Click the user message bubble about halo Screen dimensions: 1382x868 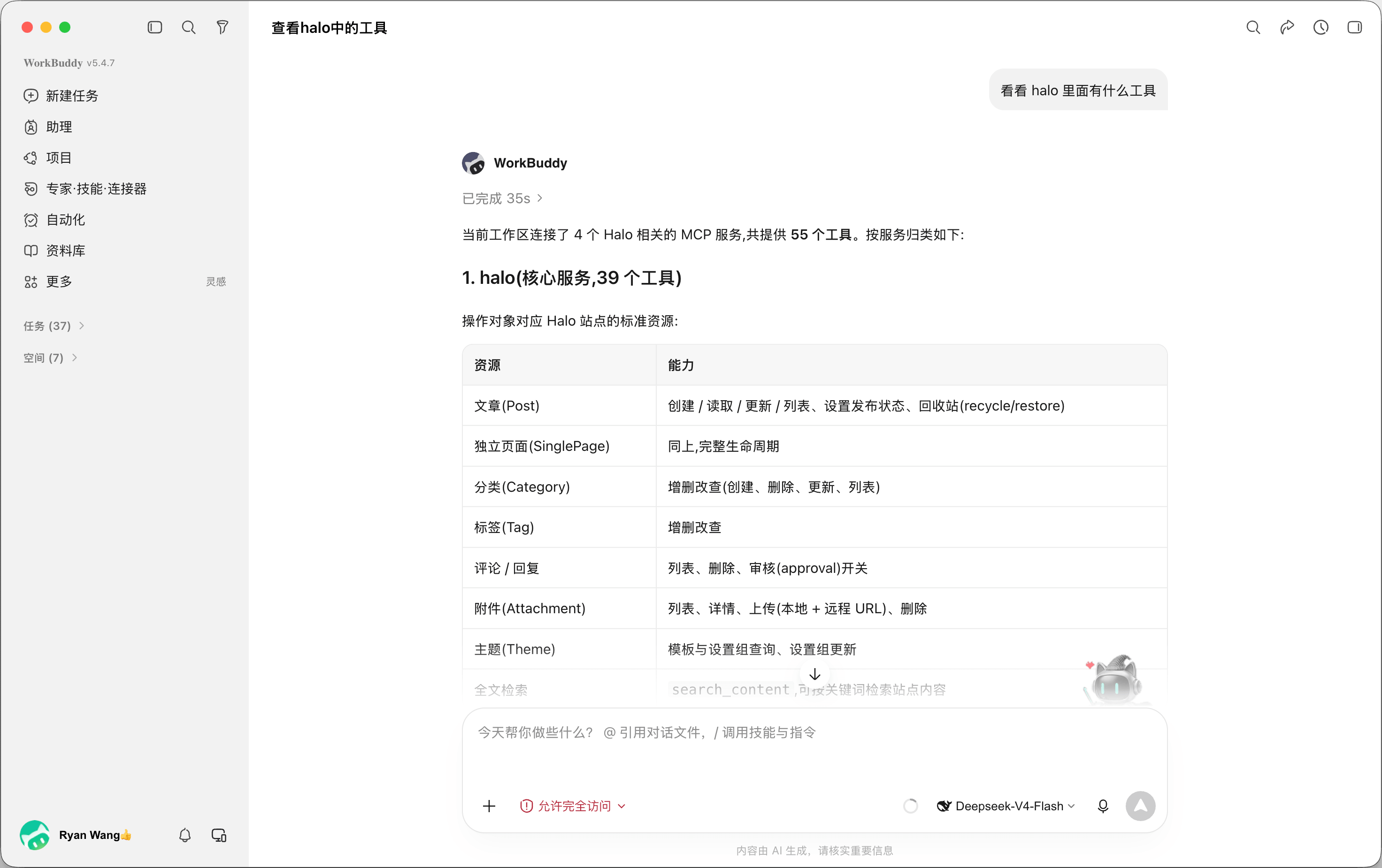click(x=1078, y=90)
